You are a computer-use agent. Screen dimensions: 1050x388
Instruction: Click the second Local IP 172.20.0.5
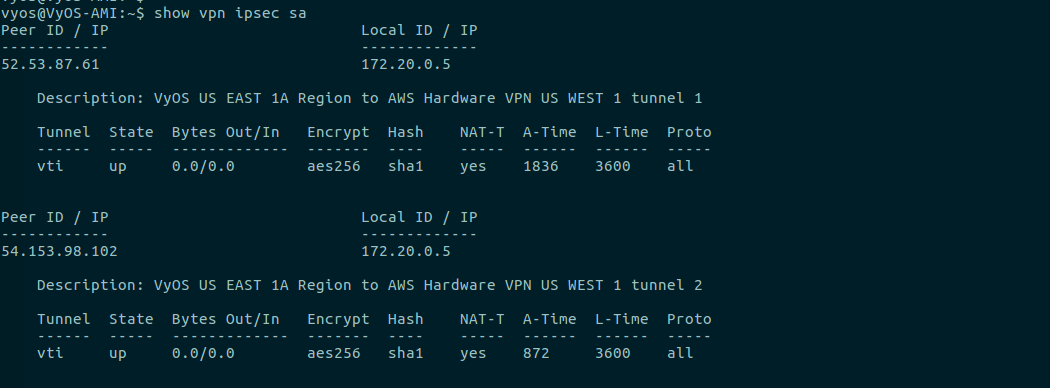coord(406,251)
